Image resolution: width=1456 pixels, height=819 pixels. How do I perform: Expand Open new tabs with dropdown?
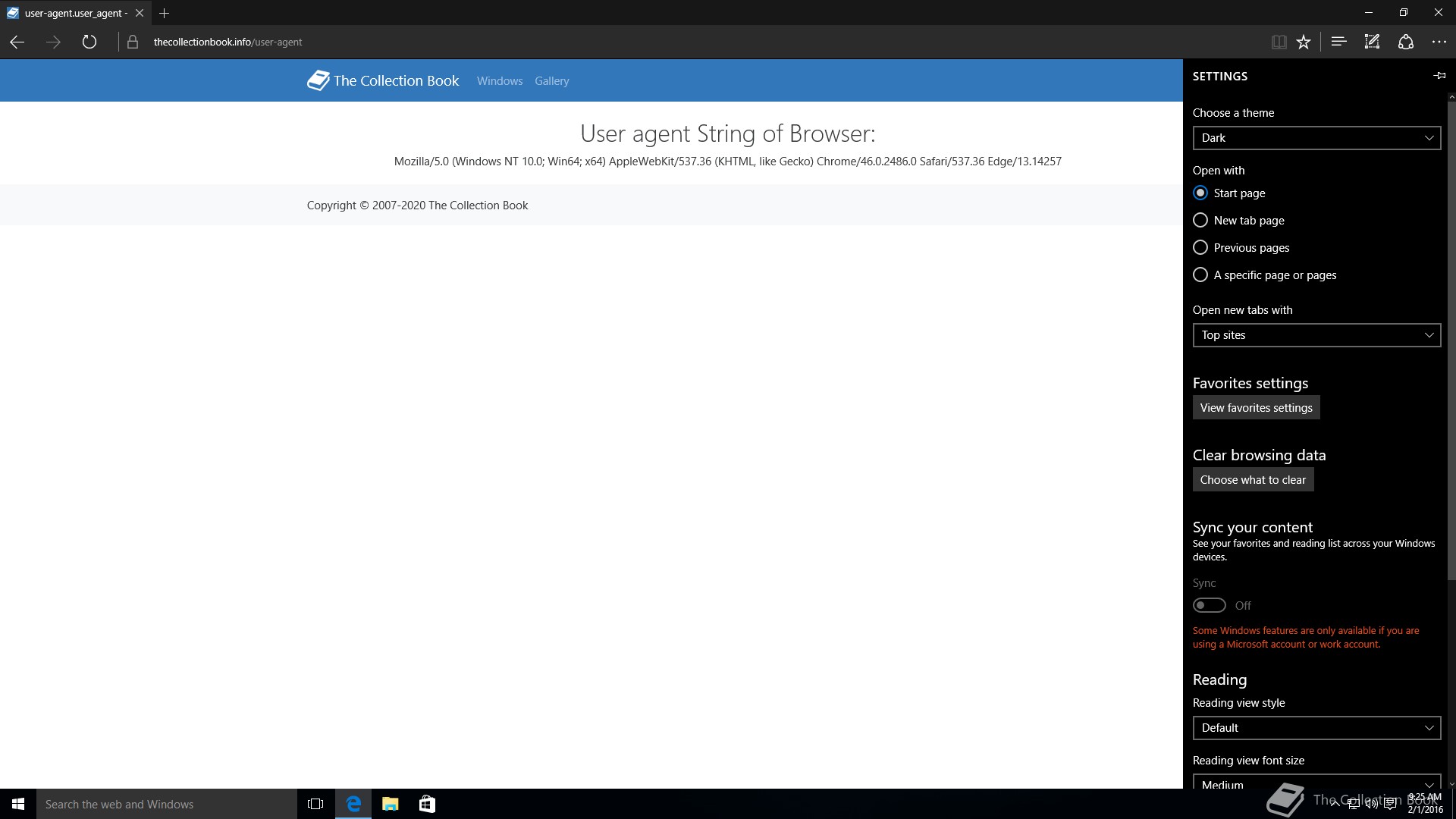pyautogui.click(x=1316, y=335)
